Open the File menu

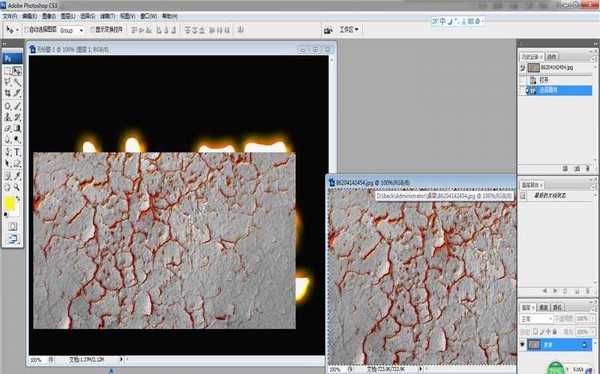click(10, 16)
